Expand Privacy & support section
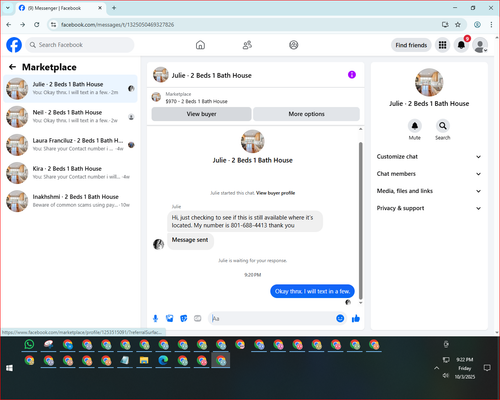The width and height of the screenshot is (500, 400). coord(429,208)
